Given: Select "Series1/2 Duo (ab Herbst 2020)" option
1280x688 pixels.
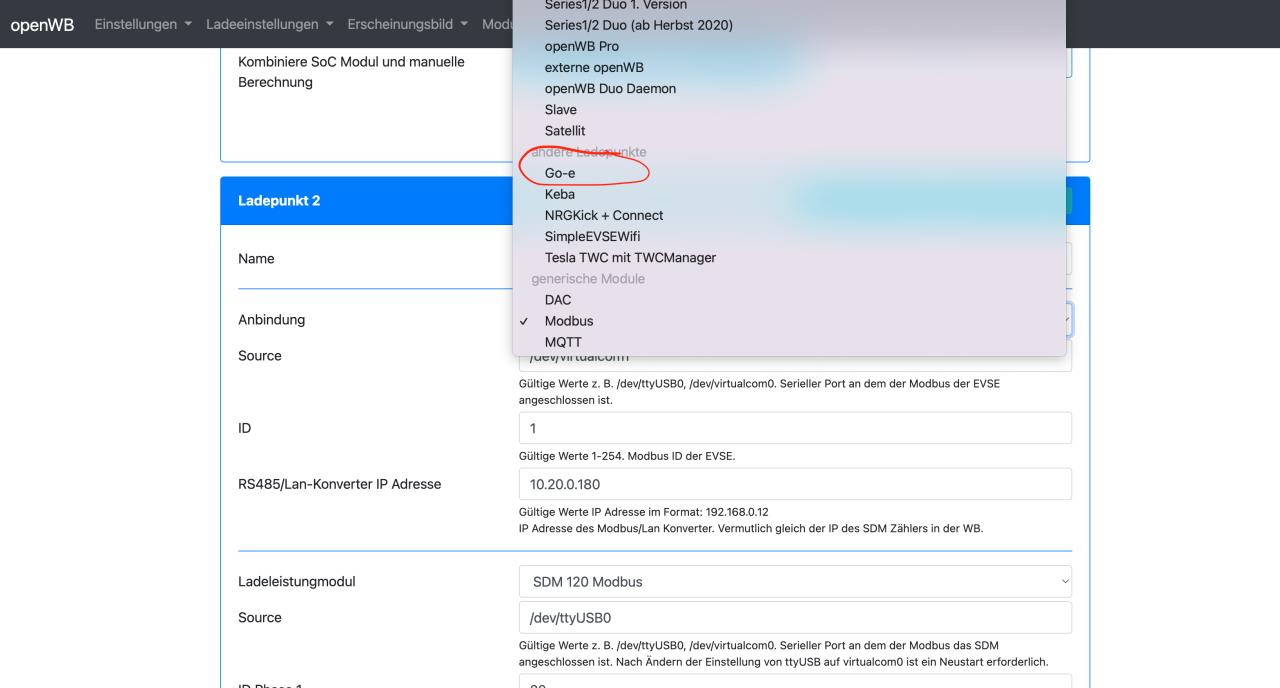Looking at the screenshot, I should pyautogui.click(x=789, y=25).
